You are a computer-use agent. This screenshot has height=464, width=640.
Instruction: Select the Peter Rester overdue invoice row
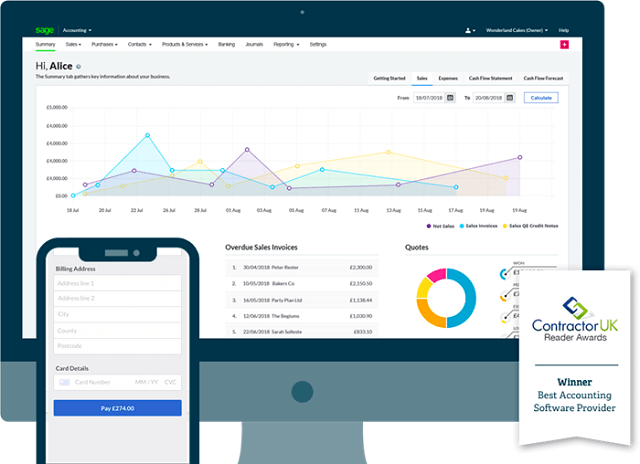[302, 268]
